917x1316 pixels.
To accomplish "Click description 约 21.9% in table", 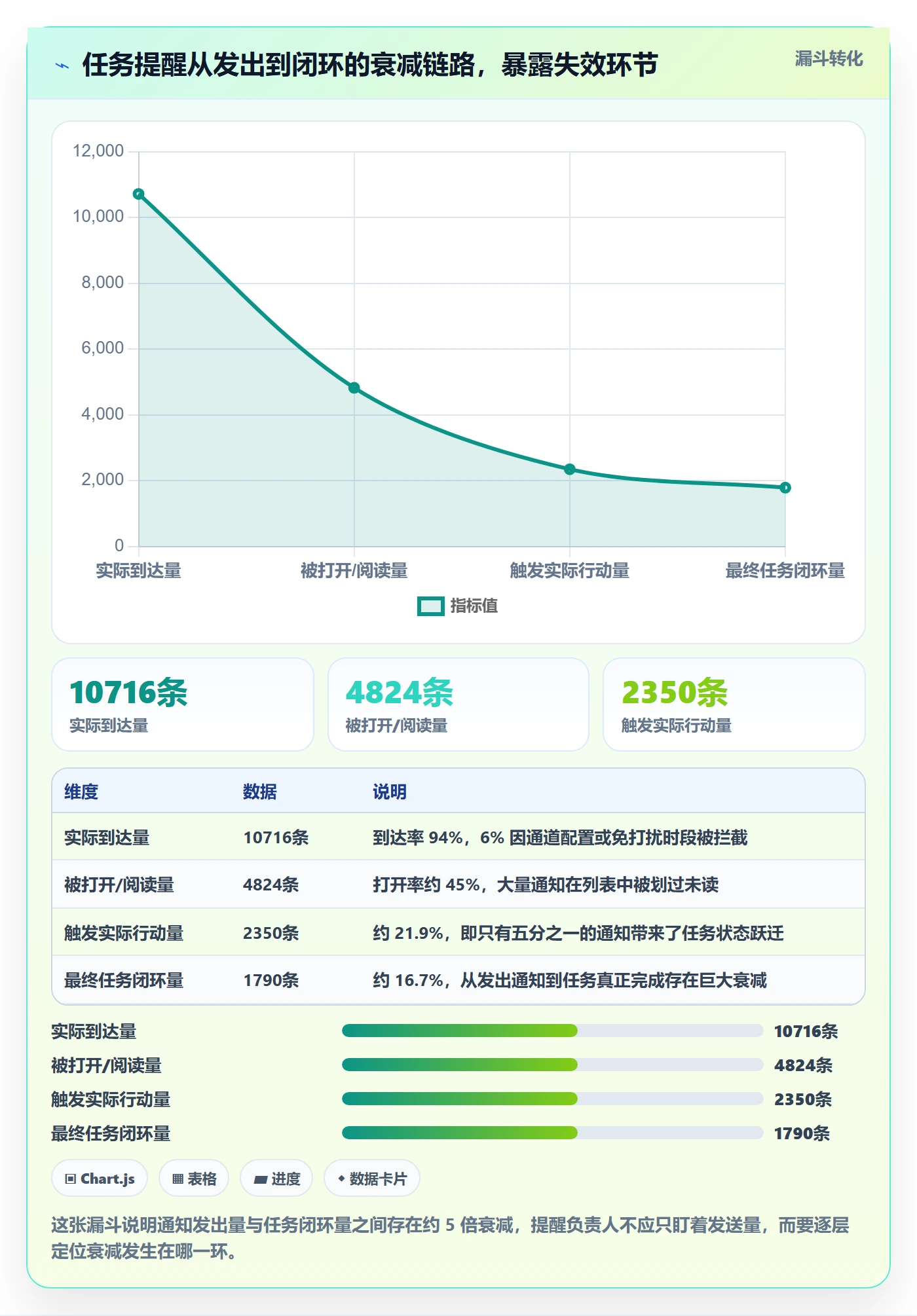I will click(578, 933).
